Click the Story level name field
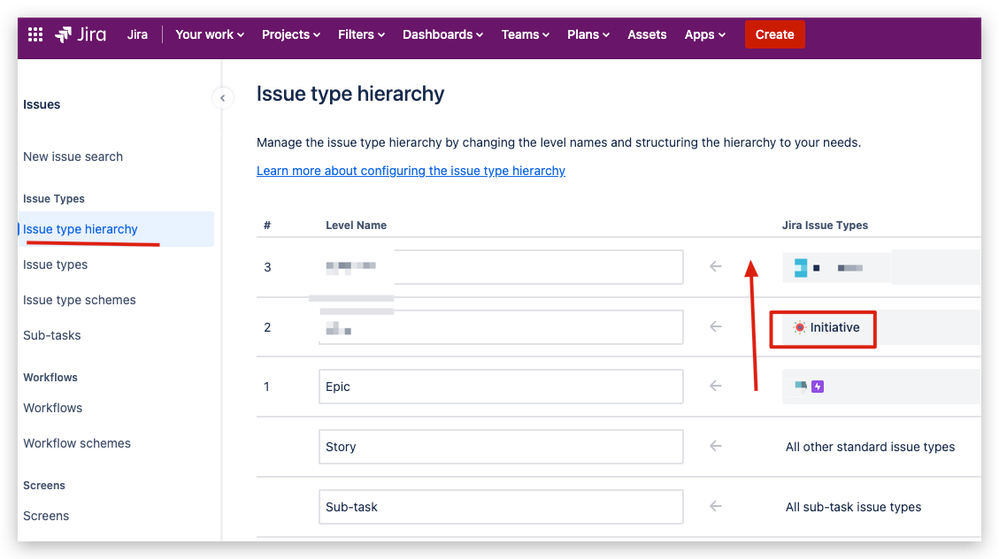The width and height of the screenshot is (999, 559). tap(501, 447)
